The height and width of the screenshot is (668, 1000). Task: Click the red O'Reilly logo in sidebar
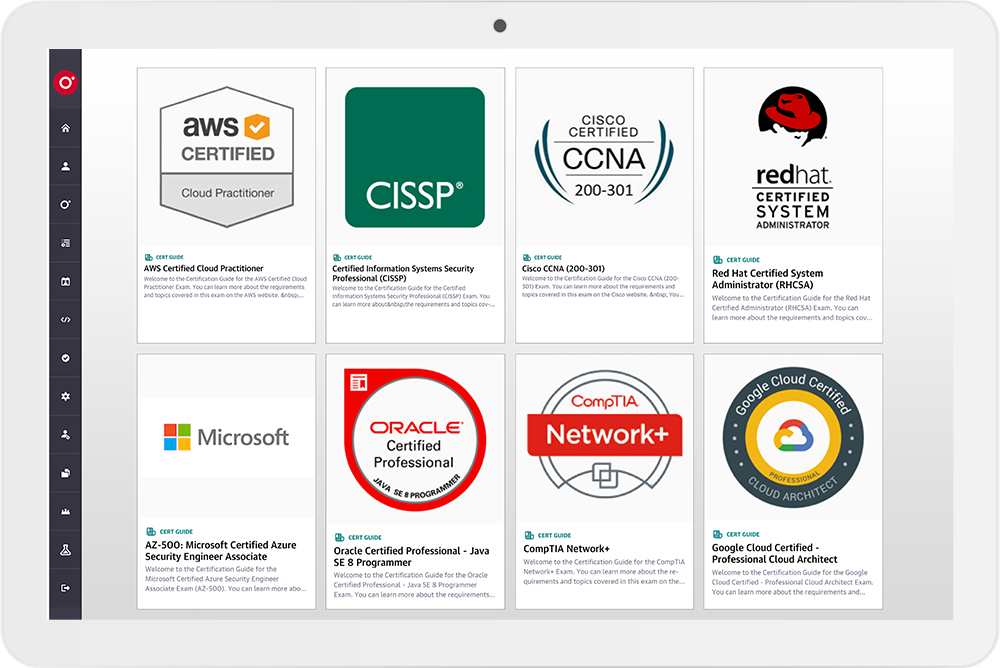tap(66, 83)
